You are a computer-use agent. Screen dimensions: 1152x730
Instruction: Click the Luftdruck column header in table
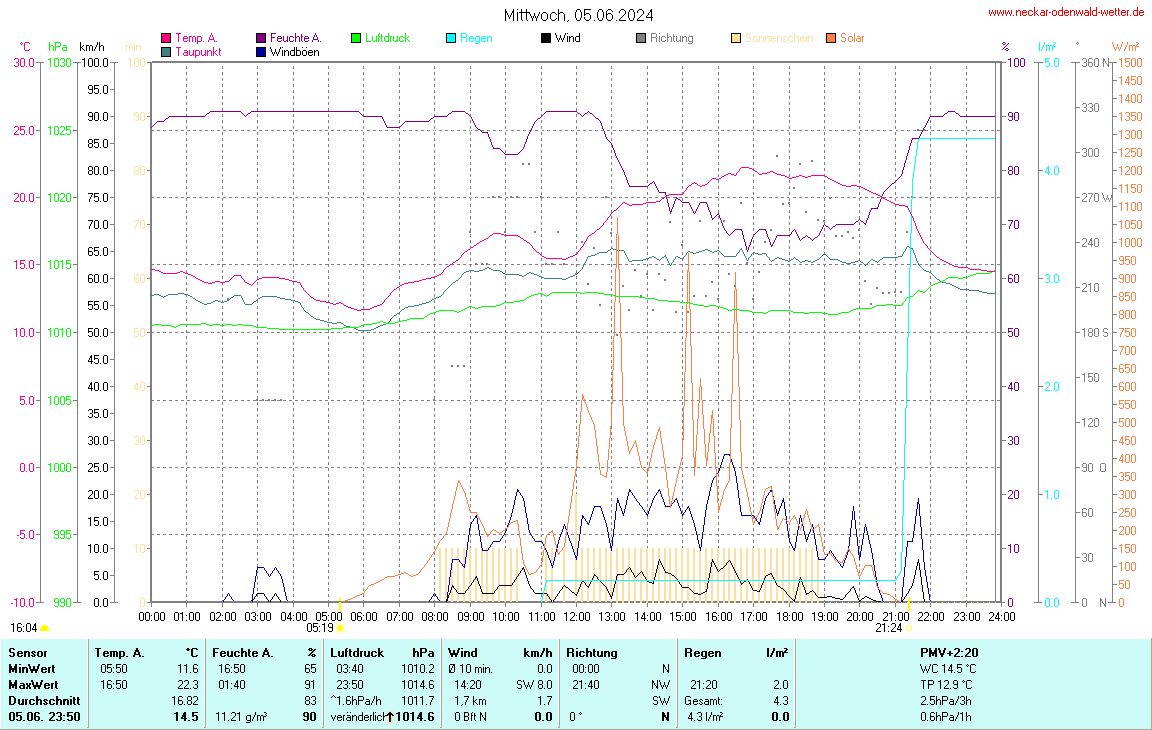tap(357, 652)
